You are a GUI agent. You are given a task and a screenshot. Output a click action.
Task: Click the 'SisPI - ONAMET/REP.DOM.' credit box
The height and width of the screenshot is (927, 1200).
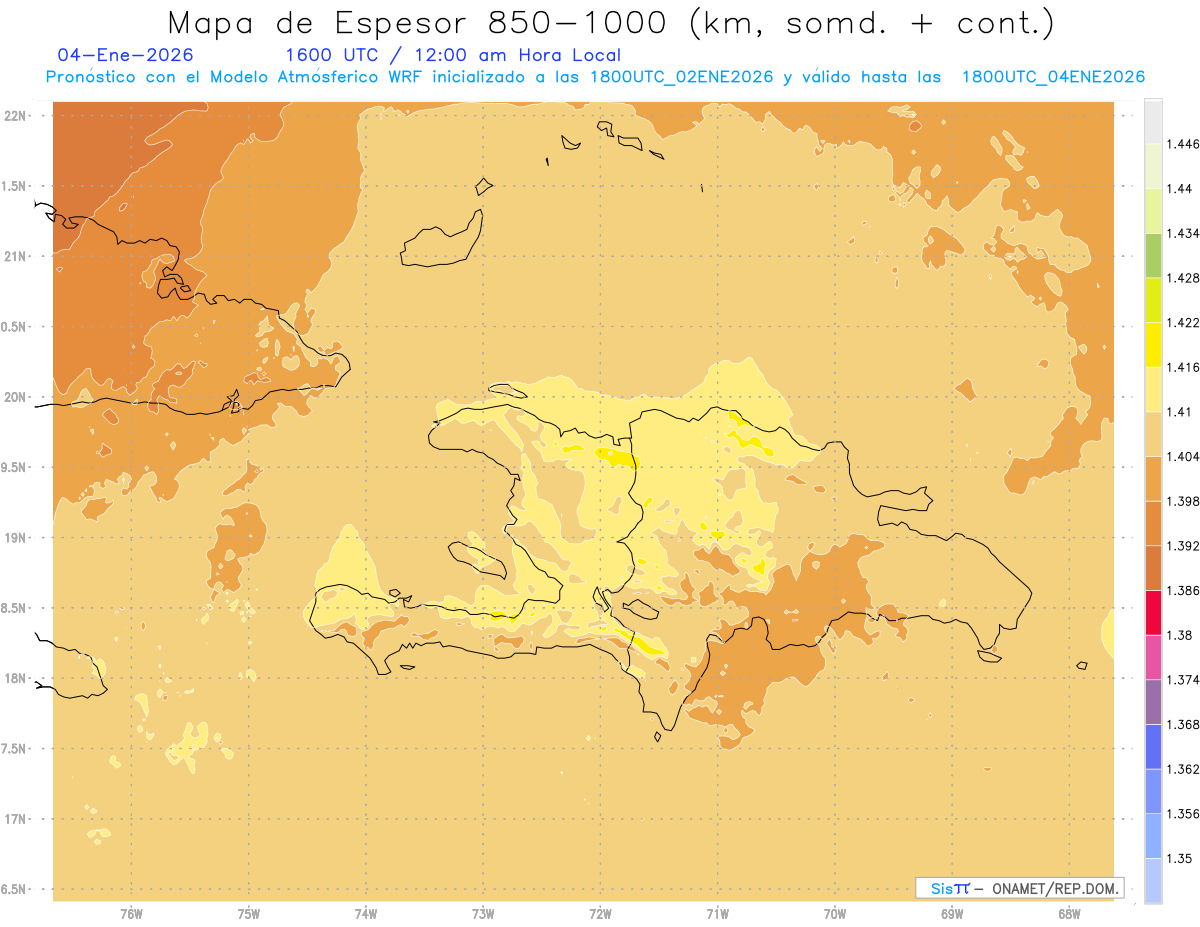coord(1019,888)
